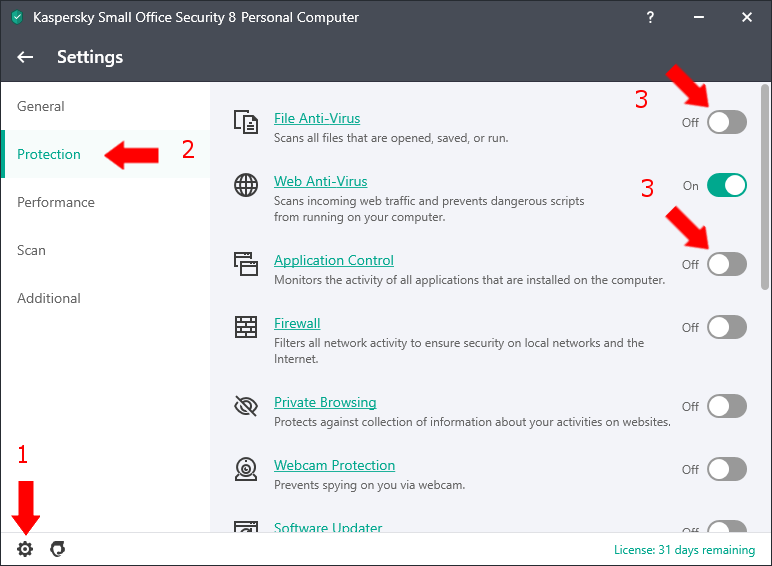The width and height of the screenshot is (772, 566).
Task: Click the Web Anti-Virus globe icon
Action: [246, 185]
